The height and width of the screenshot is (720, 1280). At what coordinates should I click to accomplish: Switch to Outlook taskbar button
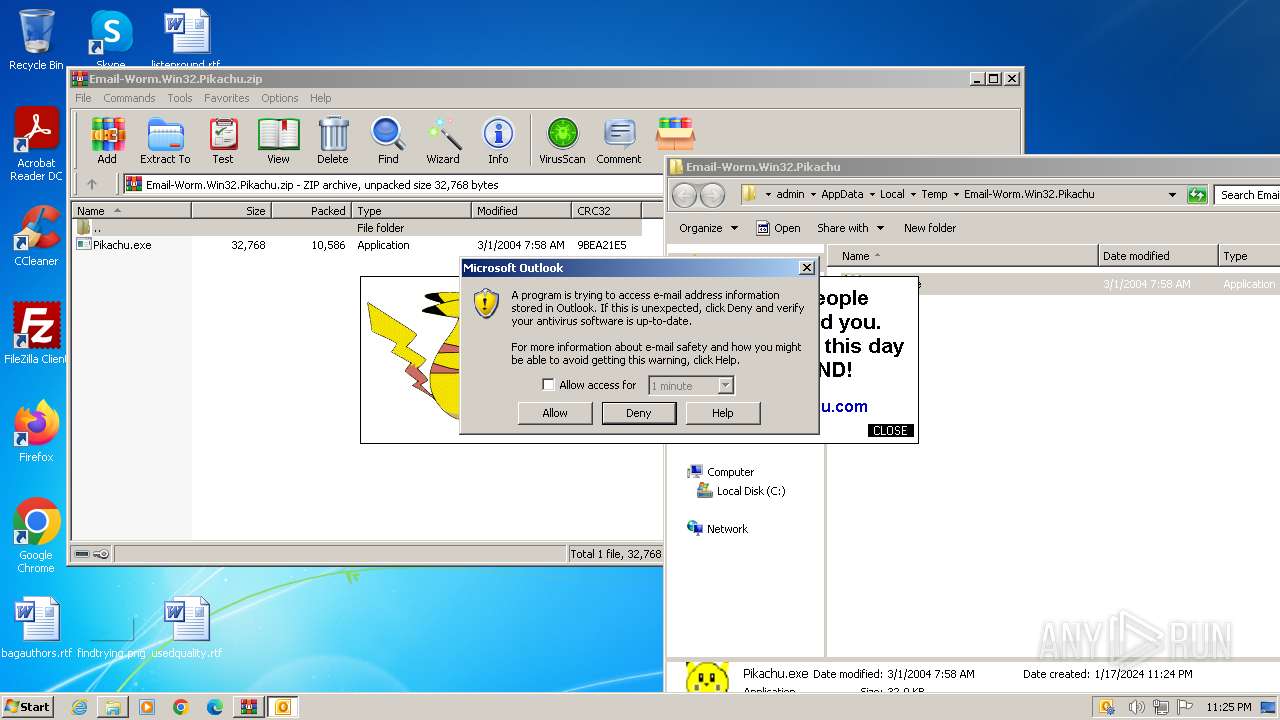point(282,707)
